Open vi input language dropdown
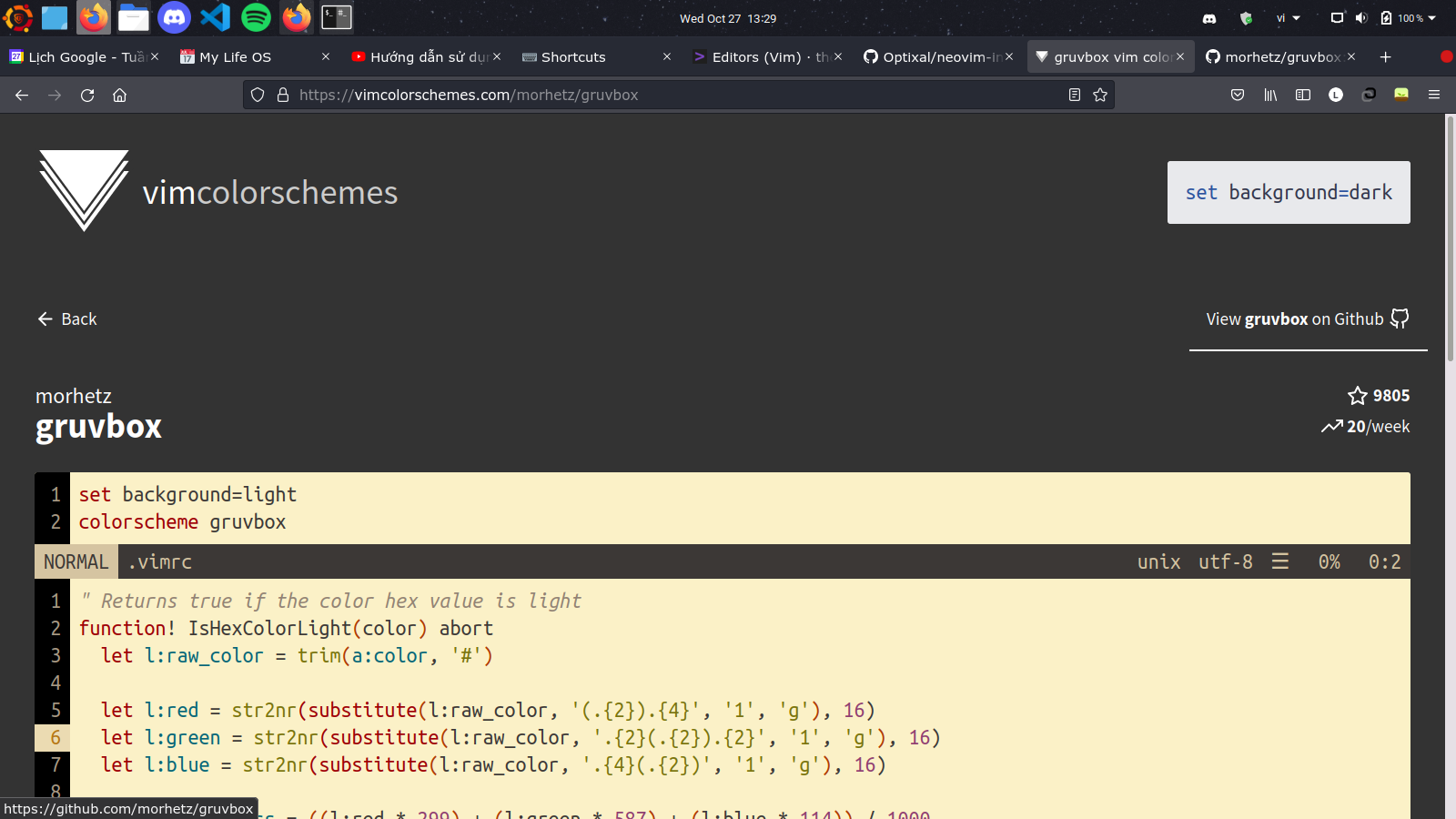Screen dimensions: 1456x819 click(x=1289, y=18)
